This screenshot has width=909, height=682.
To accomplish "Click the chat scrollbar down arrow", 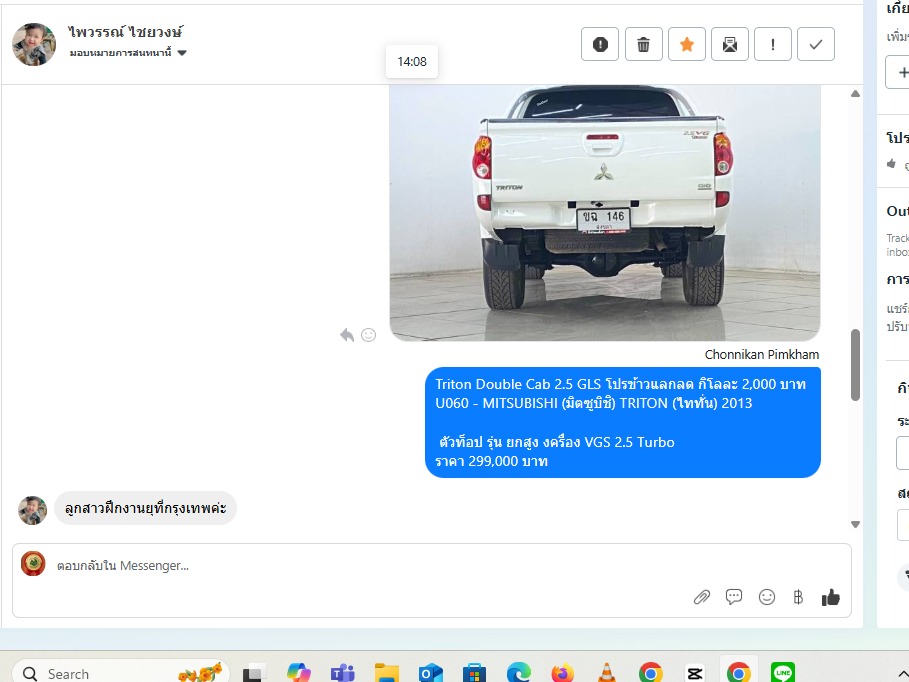I will tap(855, 524).
